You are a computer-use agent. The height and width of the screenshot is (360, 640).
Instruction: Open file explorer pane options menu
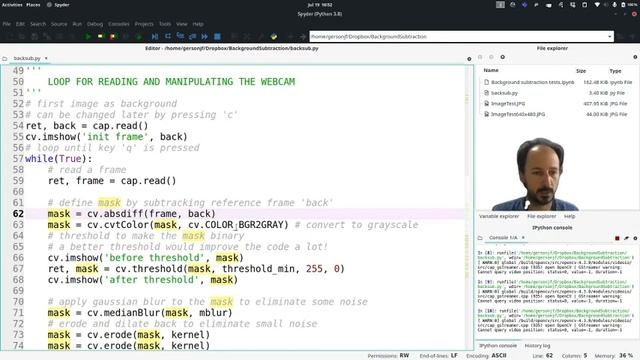[x=635, y=57]
